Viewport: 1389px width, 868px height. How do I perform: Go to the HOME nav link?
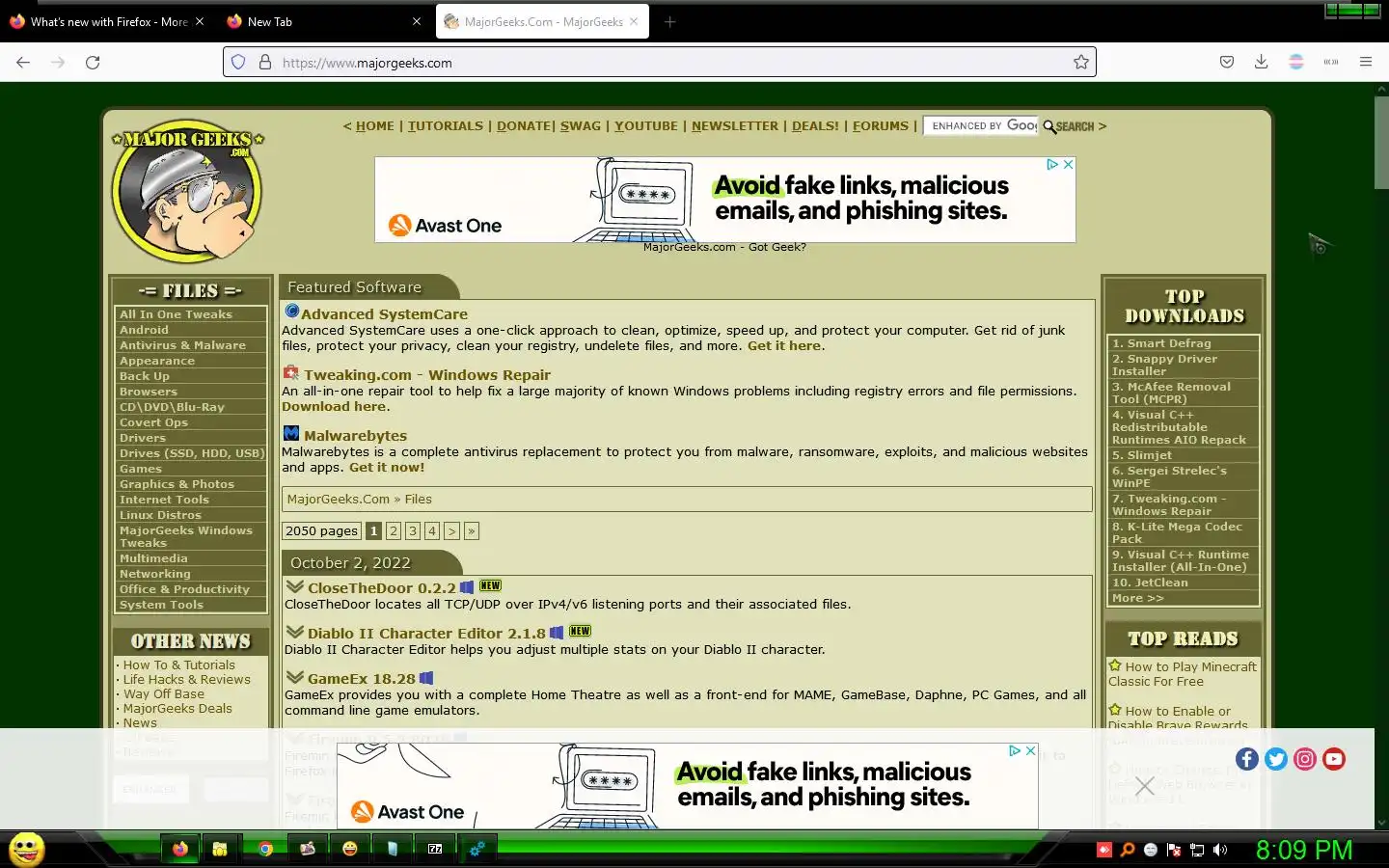(375, 125)
